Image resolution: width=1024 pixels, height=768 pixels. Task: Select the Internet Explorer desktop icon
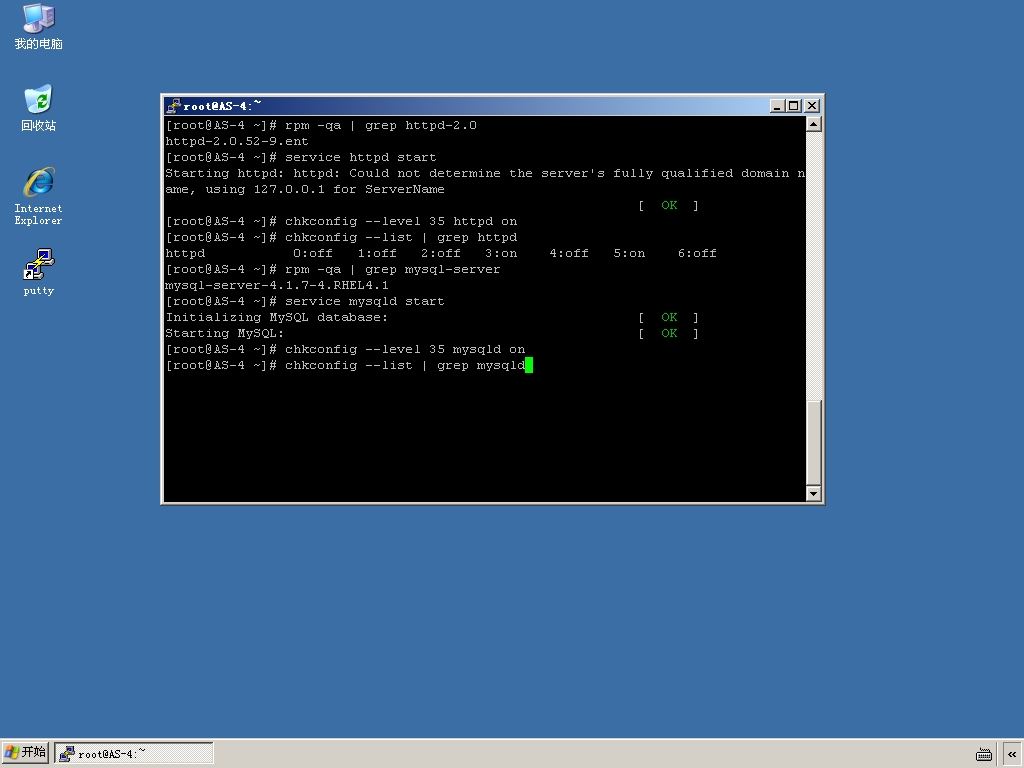pyautogui.click(x=39, y=196)
